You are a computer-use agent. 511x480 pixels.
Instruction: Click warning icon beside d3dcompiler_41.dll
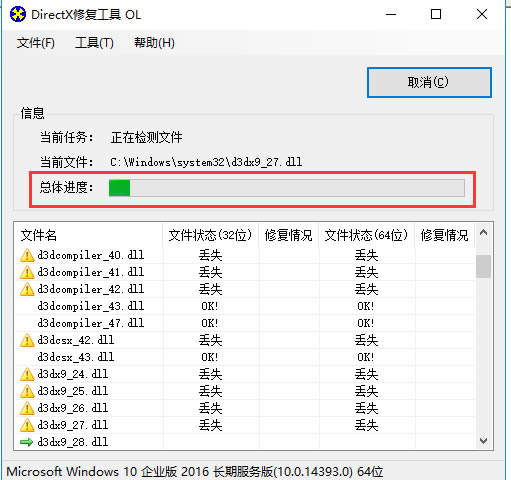coord(27,272)
